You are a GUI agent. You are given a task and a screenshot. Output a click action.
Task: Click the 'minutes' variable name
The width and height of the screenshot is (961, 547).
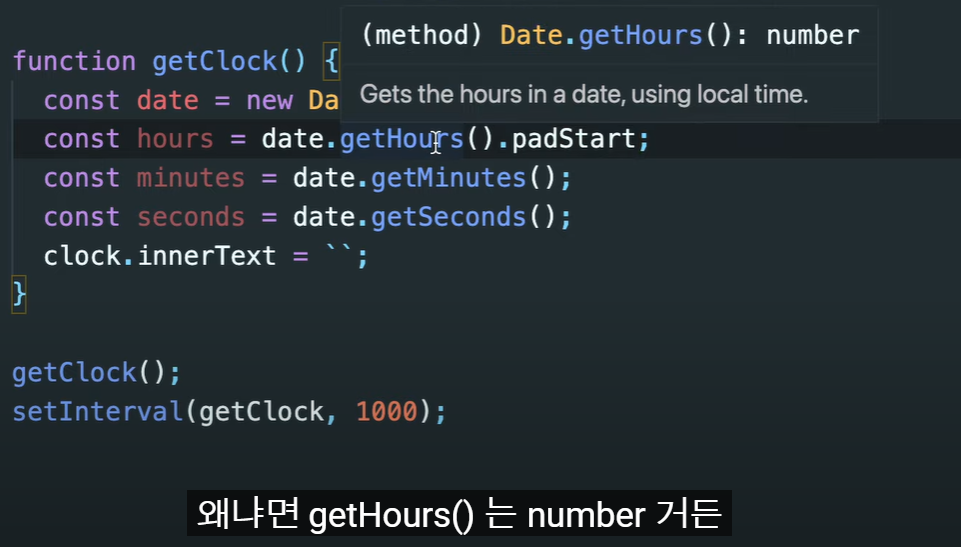click(191, 178)
